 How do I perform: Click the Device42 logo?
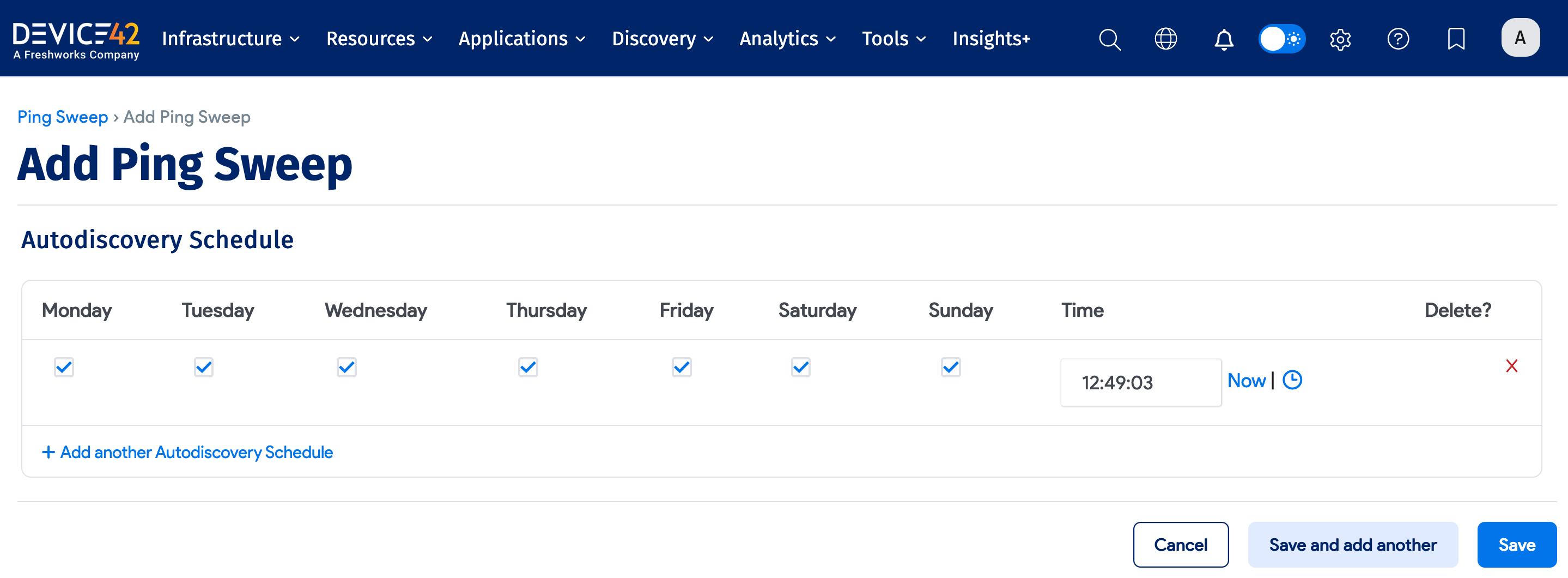(x=77, y=38)
